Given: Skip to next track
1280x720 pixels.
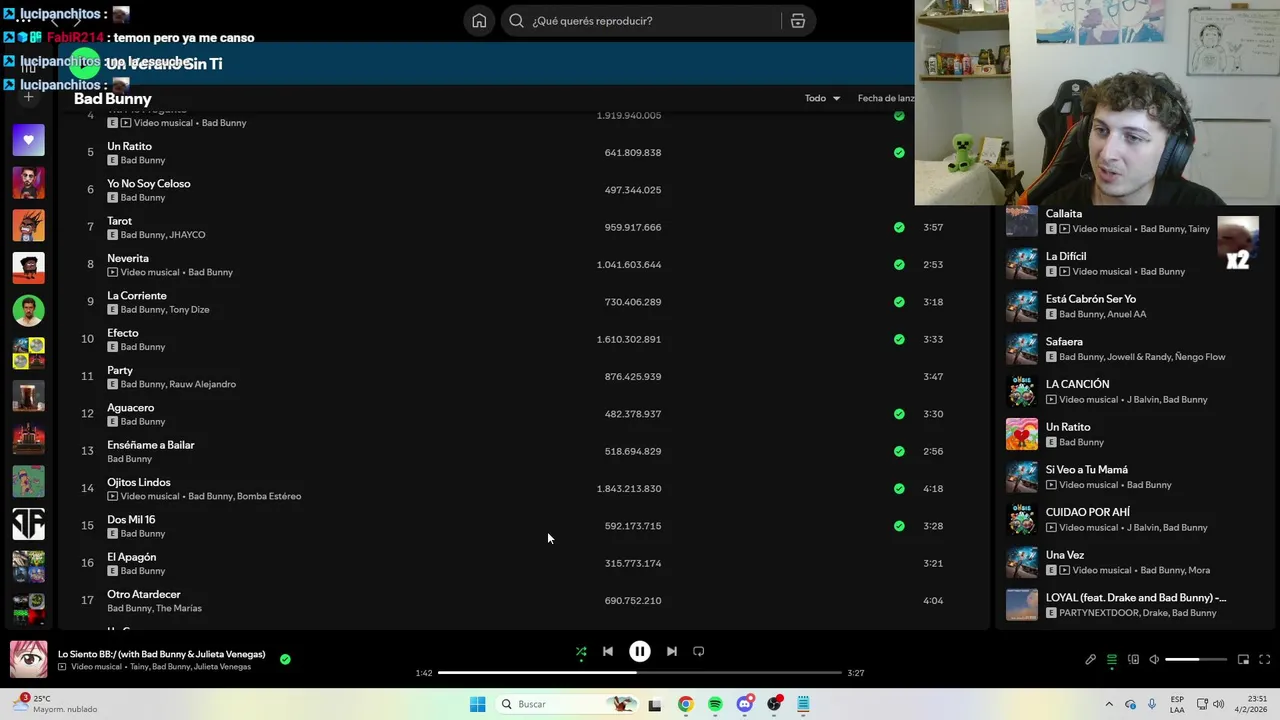Looking at the screenshot, I should [x=672, y=652].
